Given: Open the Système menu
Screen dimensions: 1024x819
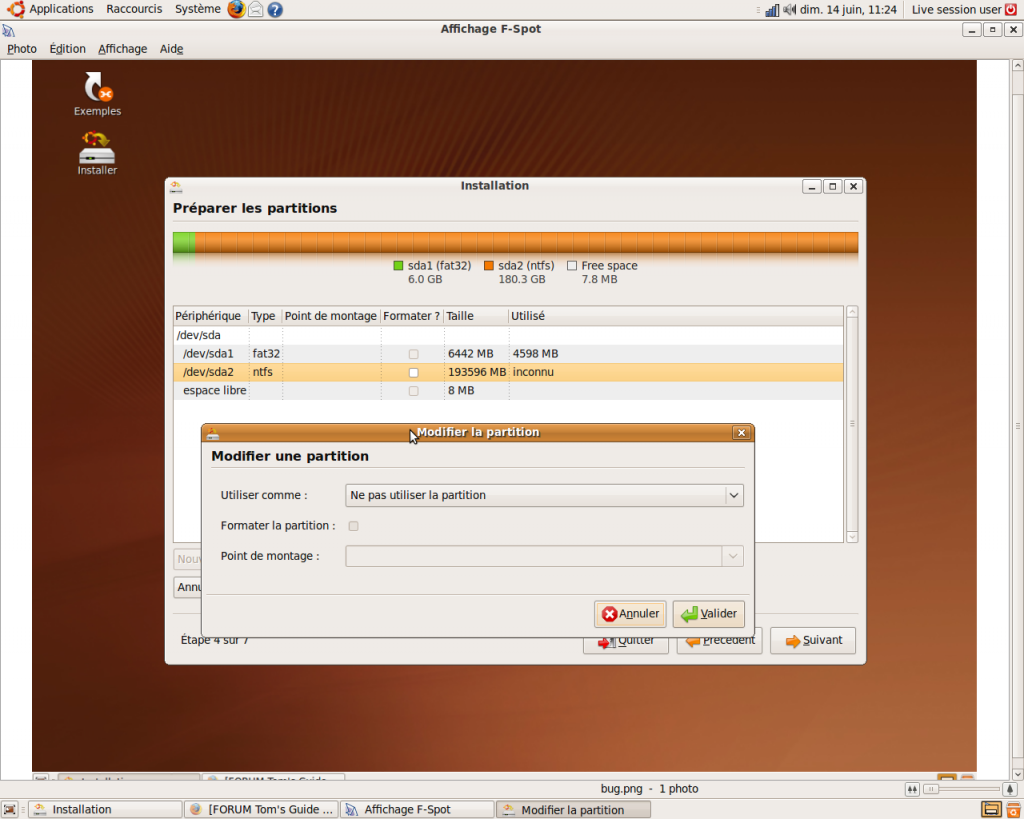Looking at the screenshot, I should (x=198, y=9).
